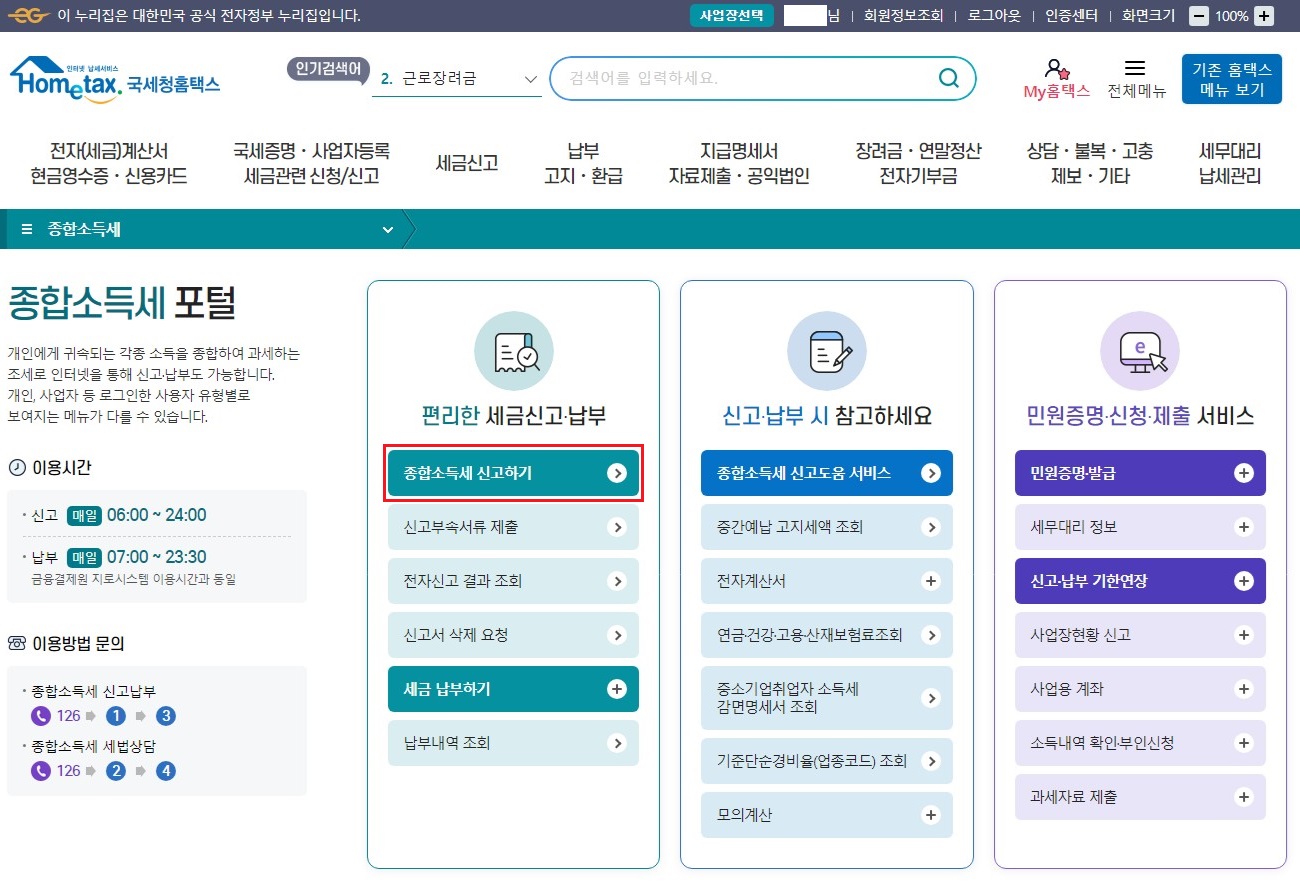Click the 민원증명·신청·제출 monitor icon

tap(1140, 351)
